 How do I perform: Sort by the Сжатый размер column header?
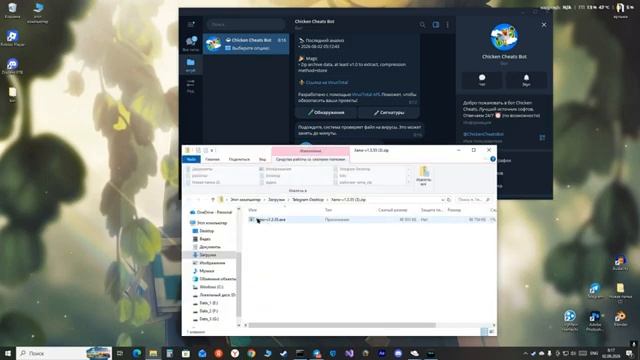point(392,210)
